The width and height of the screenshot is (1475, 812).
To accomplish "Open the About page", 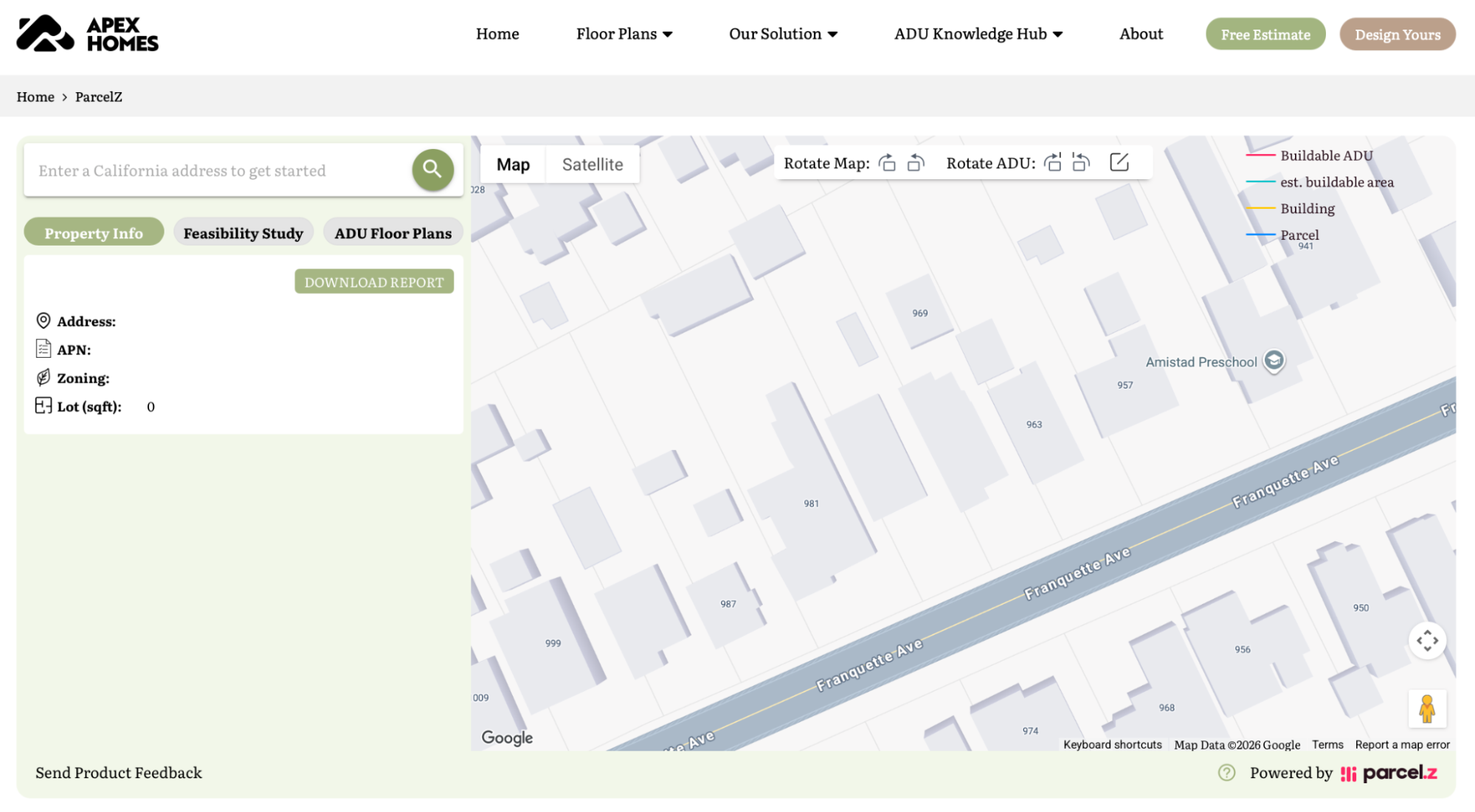I will point(1141,34).
